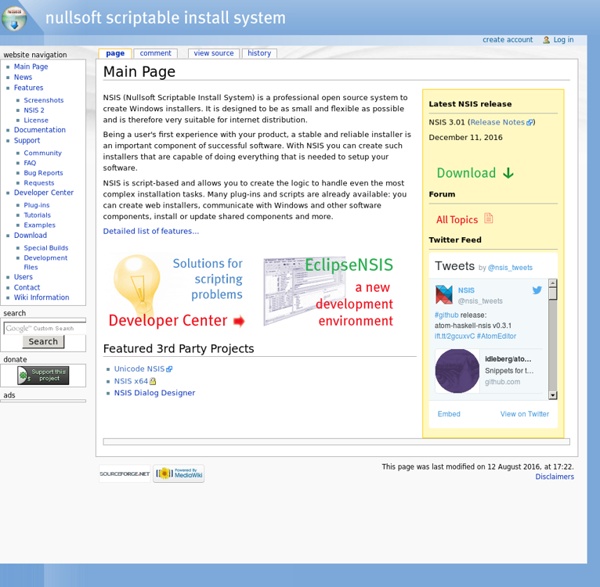
Task: Click the red arrow beside Developer Center
Action: click(x=239, y=321)
